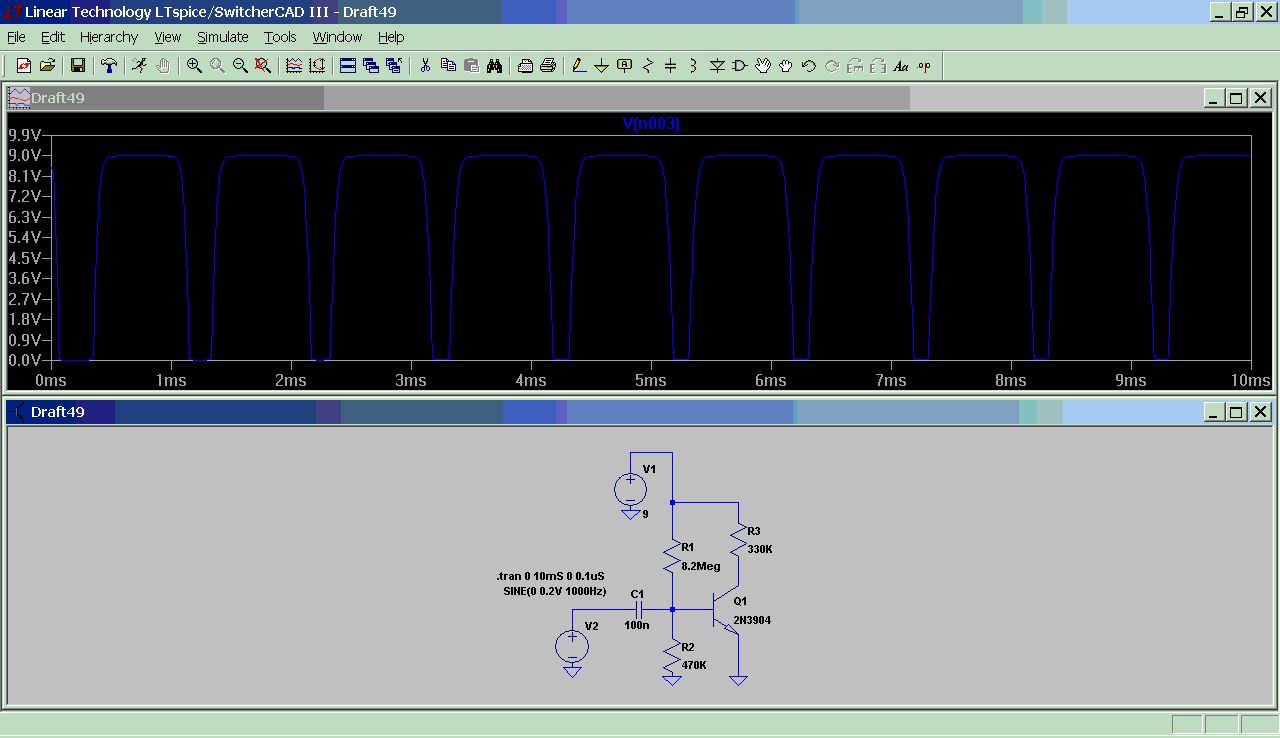Maximize the waveform Draft49 window

click(x=1236, y=98)
